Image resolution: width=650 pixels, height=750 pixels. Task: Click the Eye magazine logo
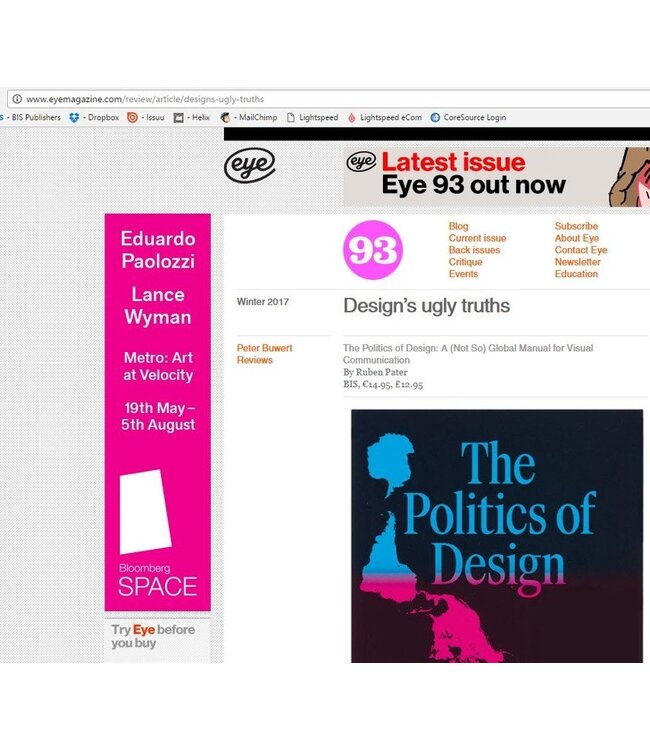pyautogui.click(x=249, y=165)
